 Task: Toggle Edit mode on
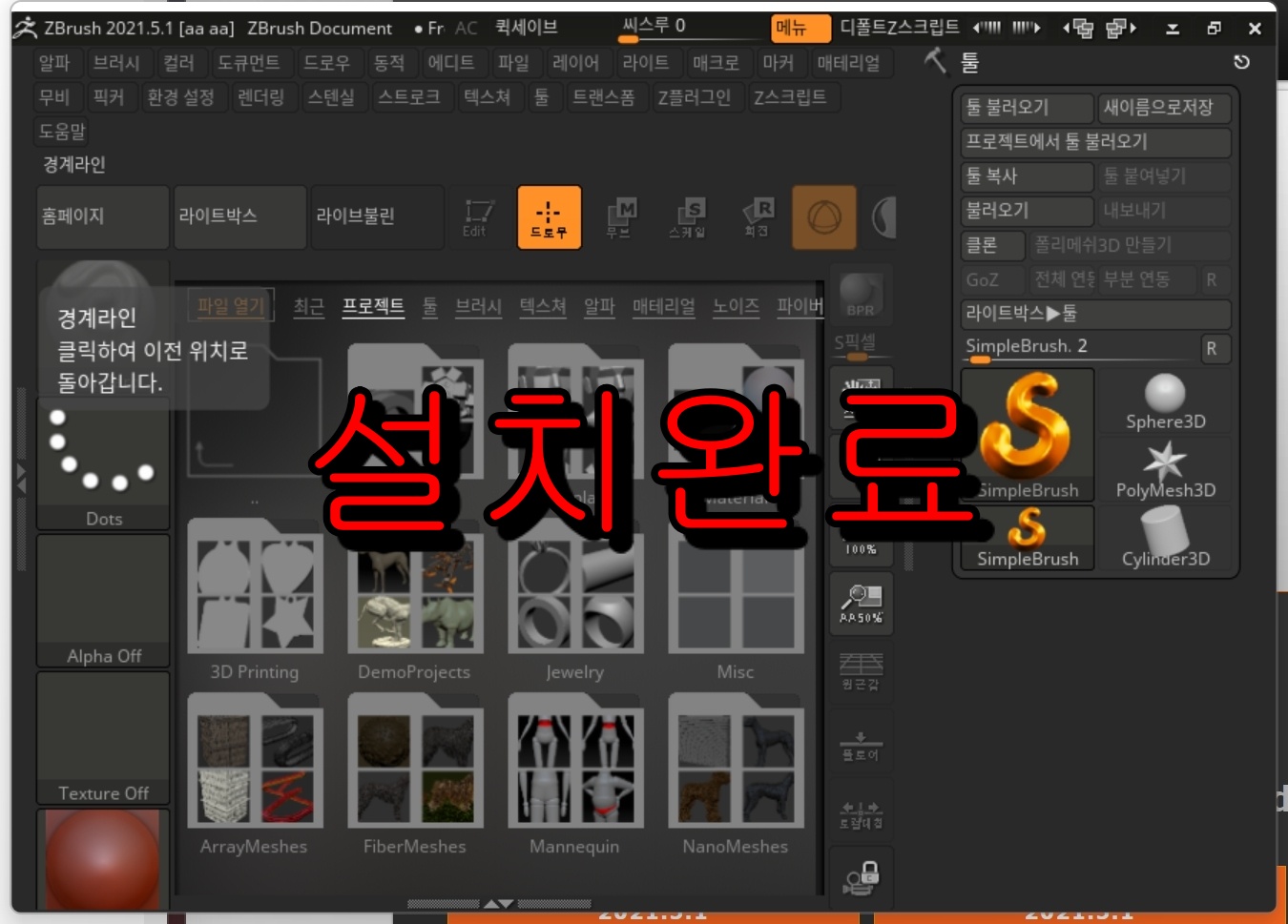[x=476, y=217]
